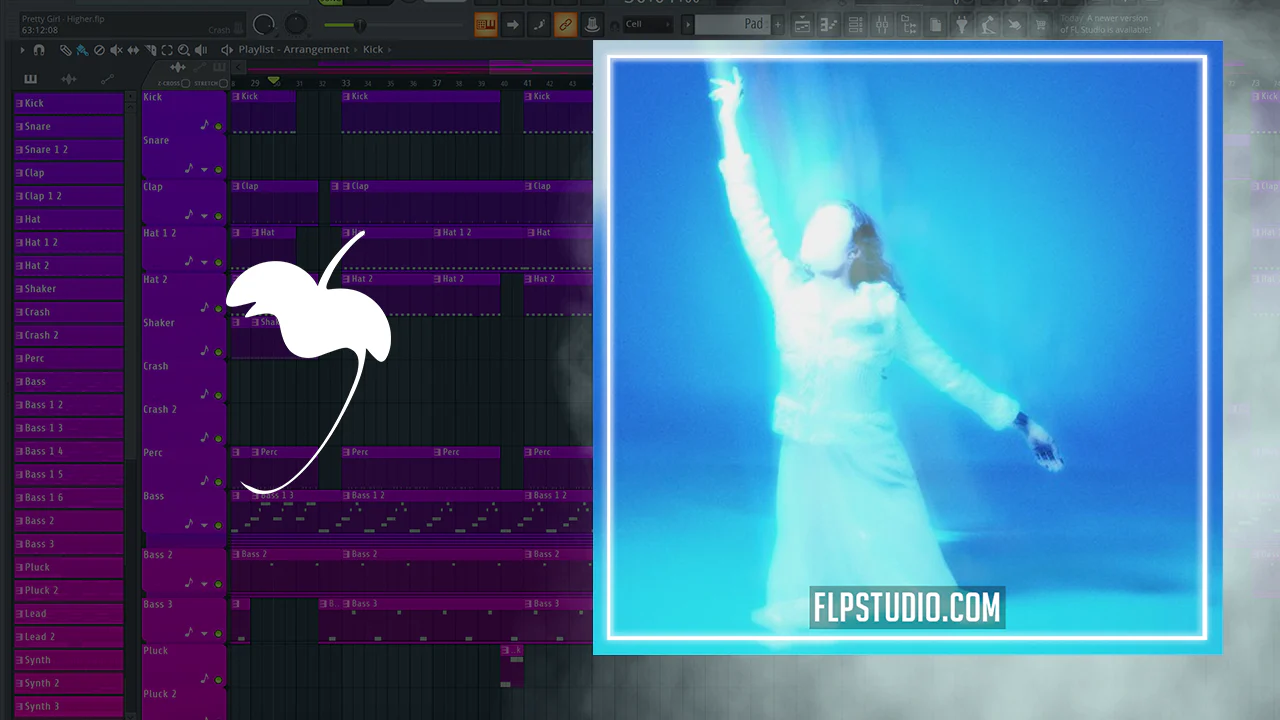Open the Snare track dropdown arrow

205,170
